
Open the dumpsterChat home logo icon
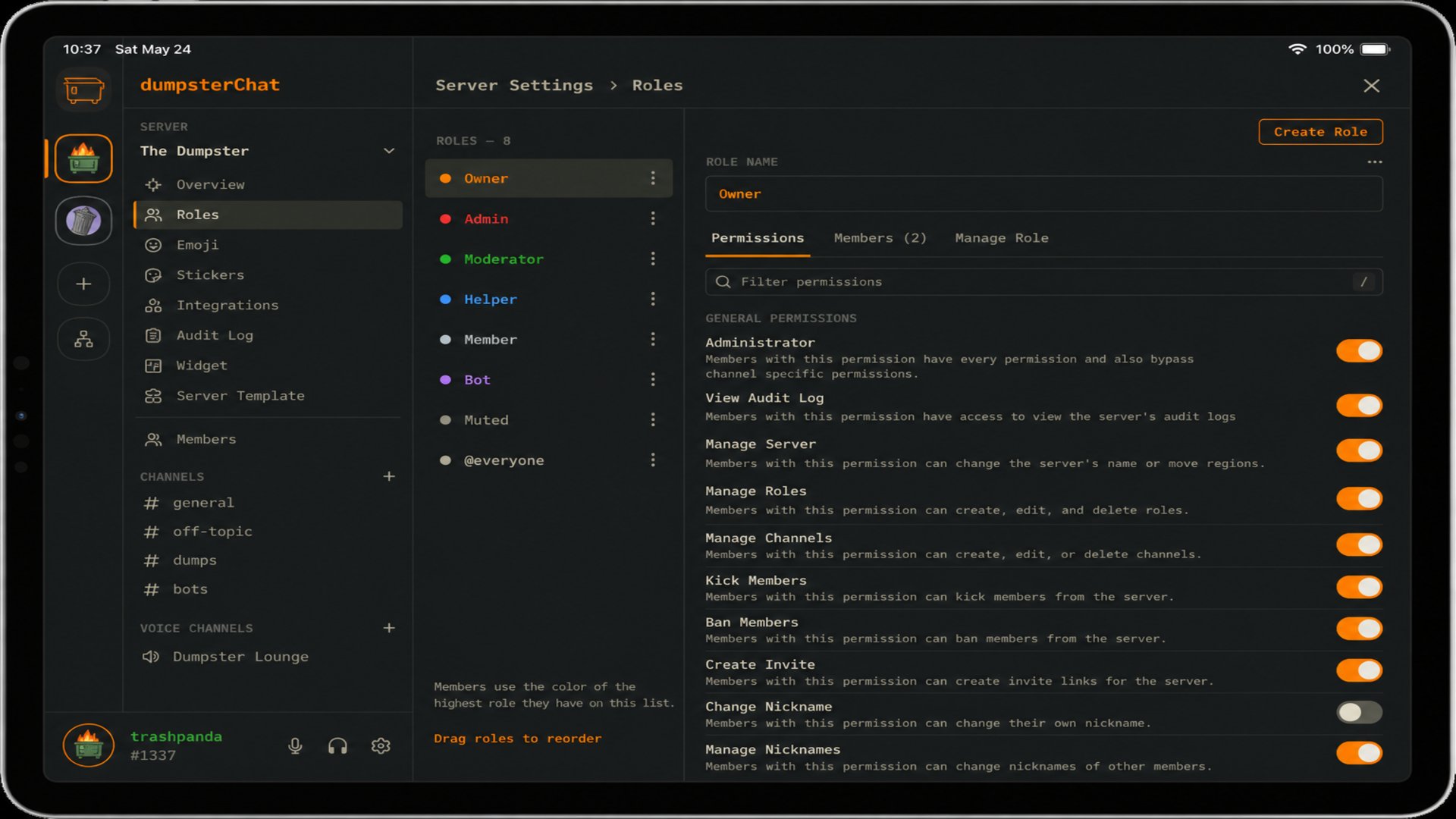click(83, 90)
